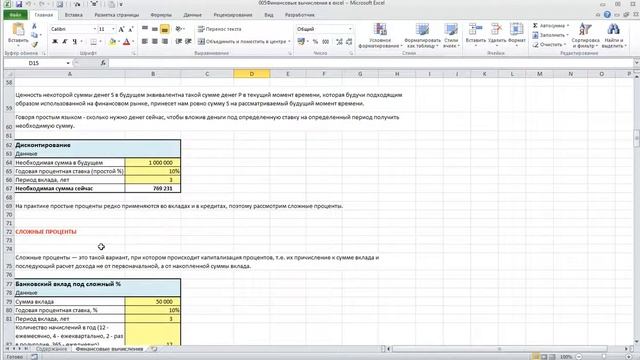The height and width of the screenshot is (360, 640).
Task: Click the Percent Style icon
Action: click(315, 42)
